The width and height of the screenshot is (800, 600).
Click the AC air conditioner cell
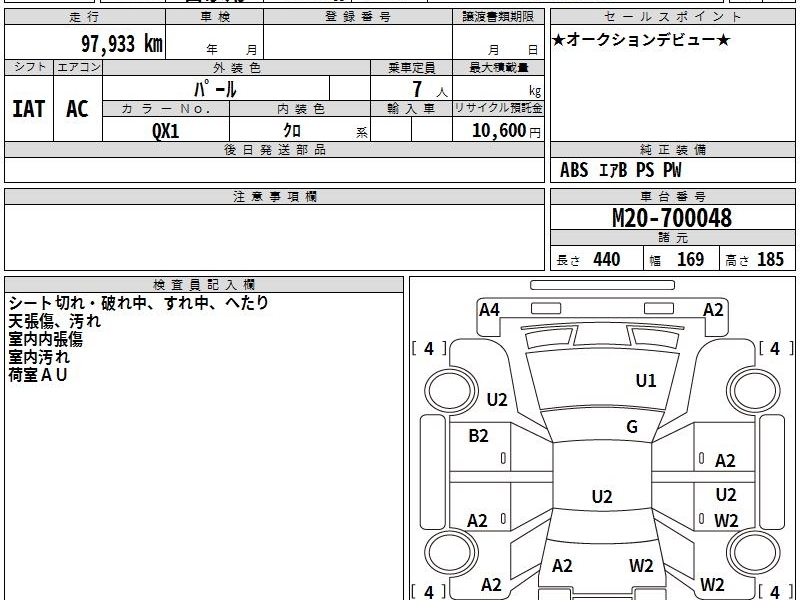coord(78,109)
